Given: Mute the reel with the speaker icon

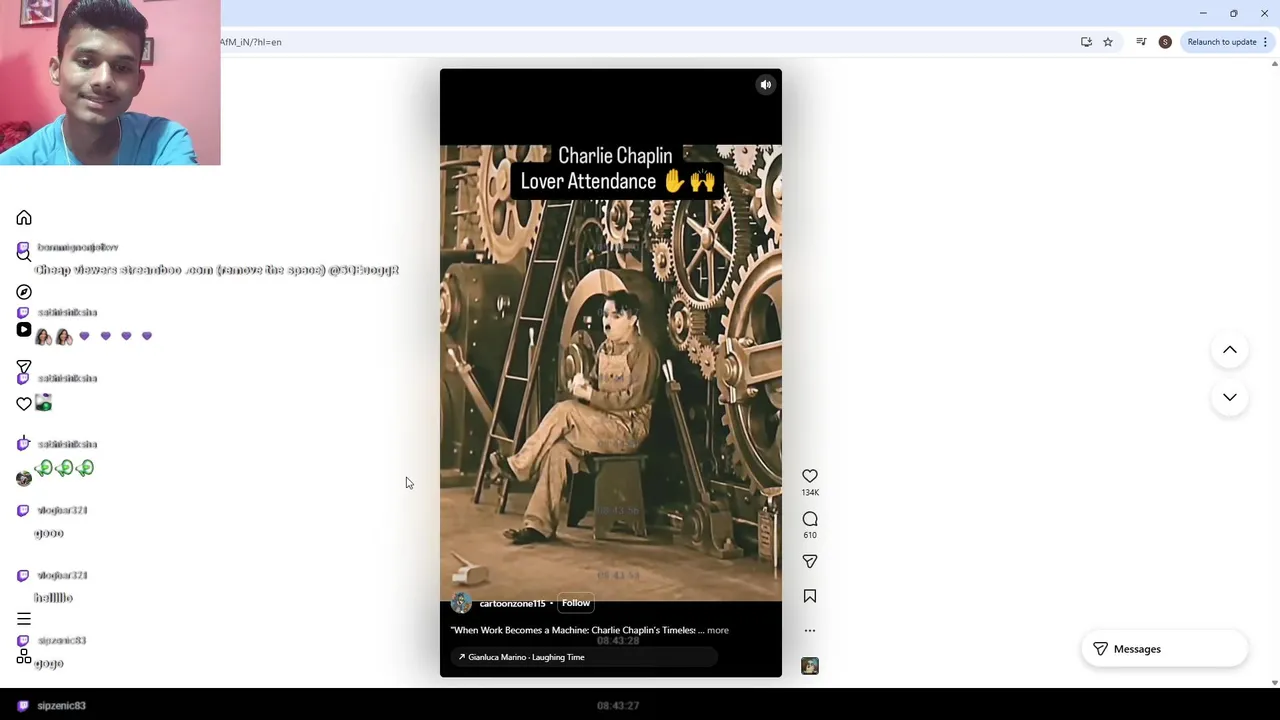Looking at the screenshot, I should (x=766, y=85).
